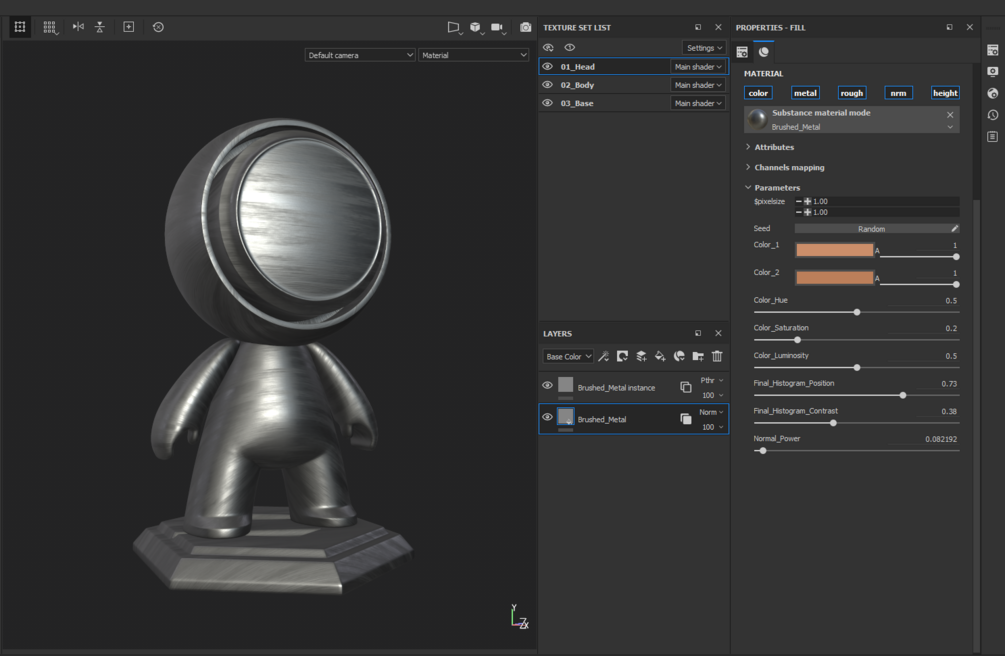Toggle horizontal mirror symmetry
Viewport: 1005px width, 656px height.
tap(78, 27)
